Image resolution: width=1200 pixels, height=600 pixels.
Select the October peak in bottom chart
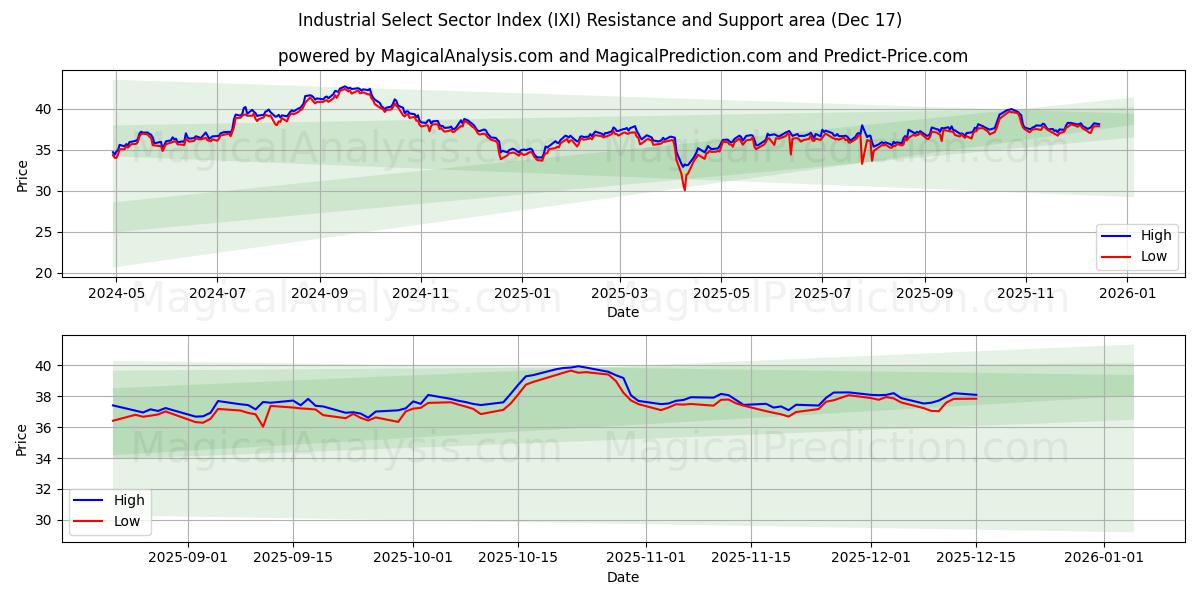point(575,367)
